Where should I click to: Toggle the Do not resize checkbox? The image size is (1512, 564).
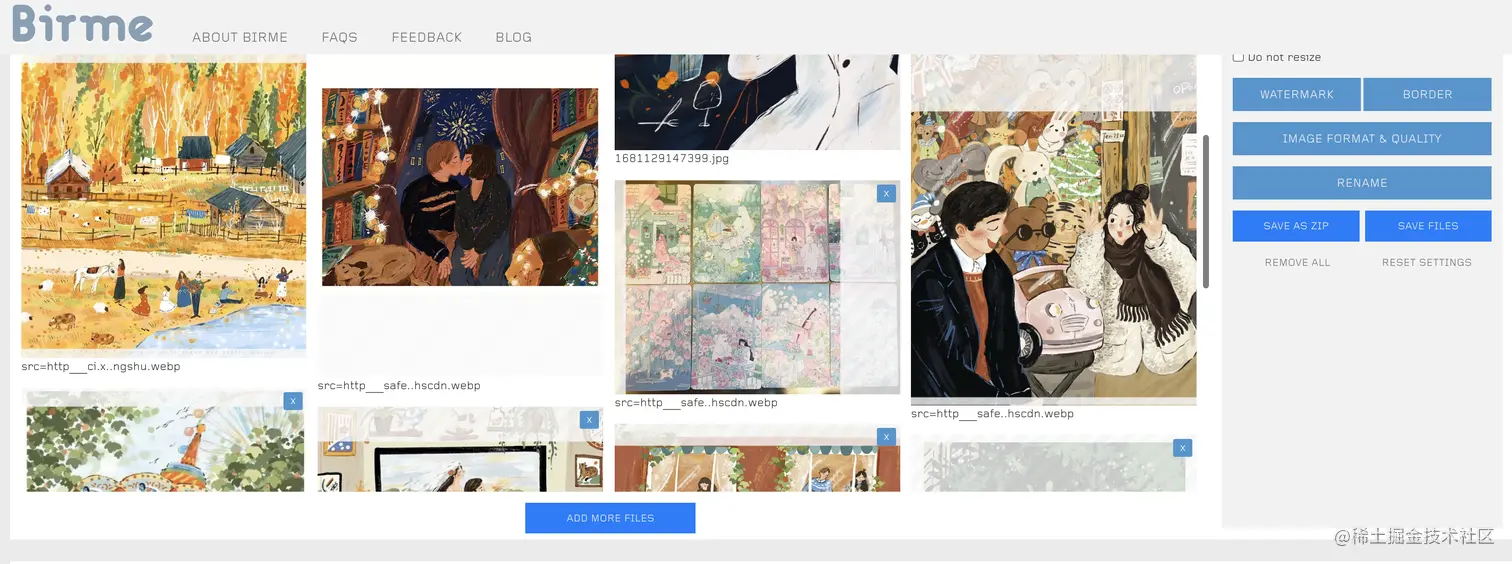point(1238,57)
